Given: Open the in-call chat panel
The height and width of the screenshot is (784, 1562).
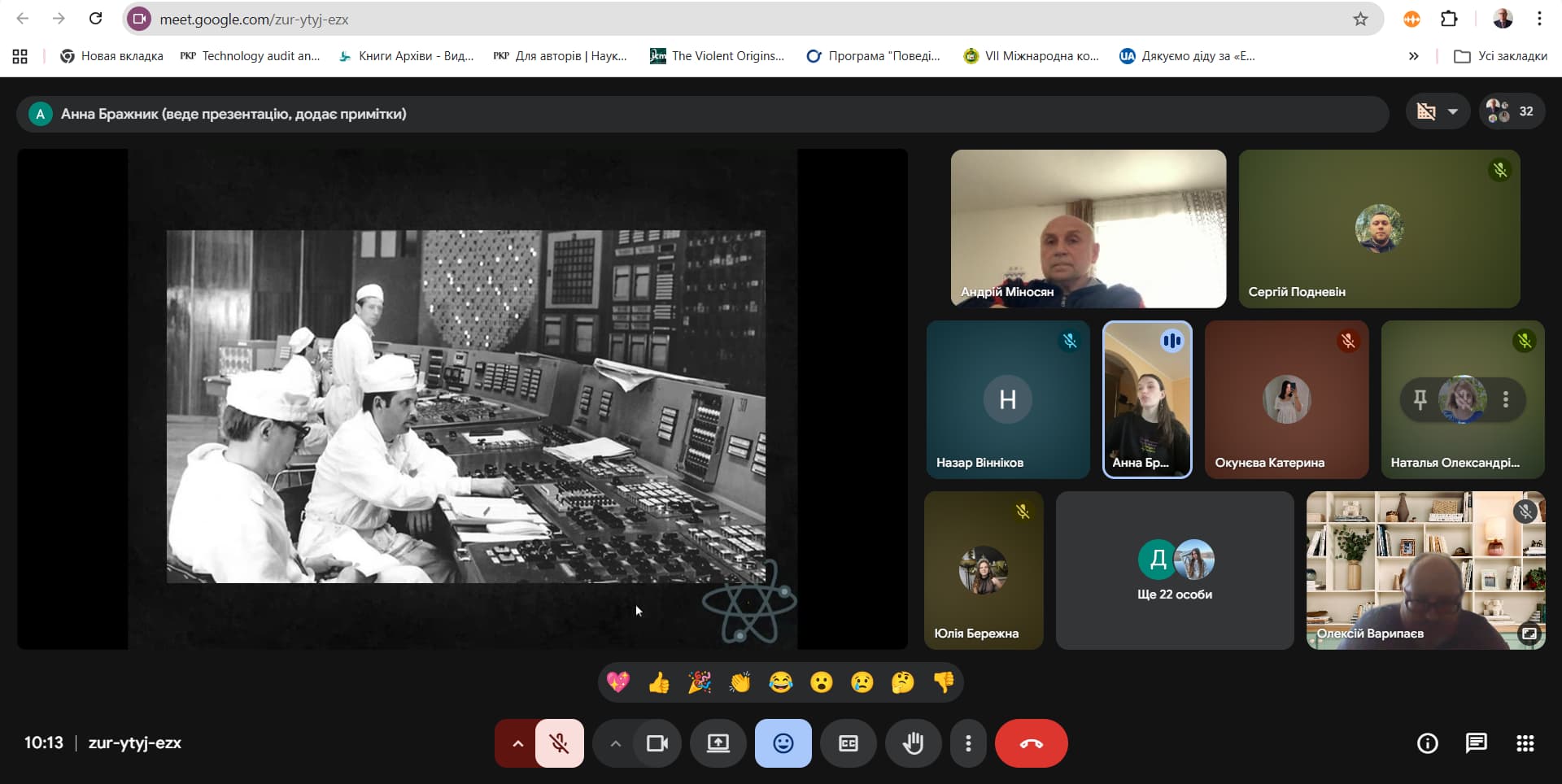Looking at the screenshot, I should click(1476, 743).
